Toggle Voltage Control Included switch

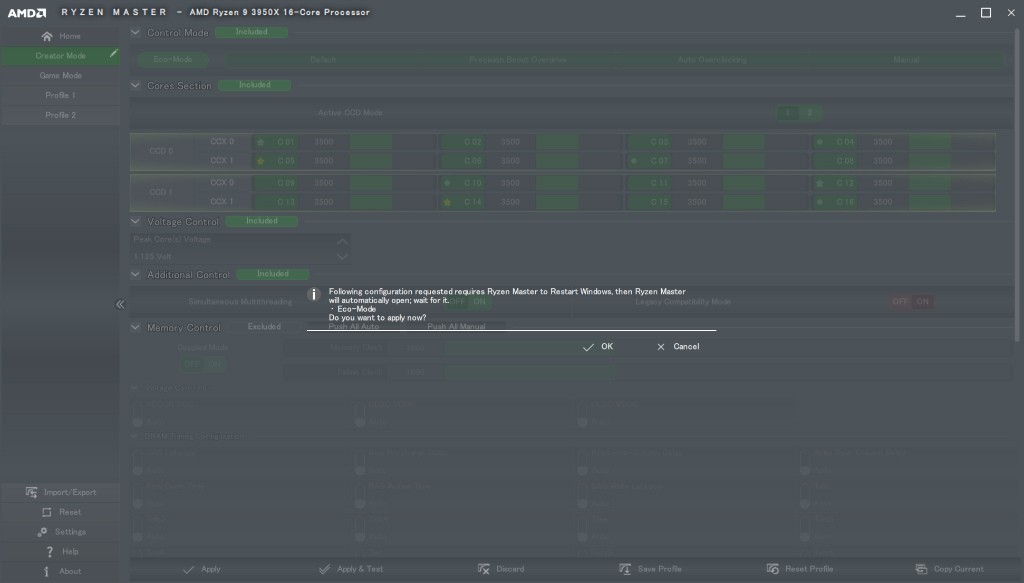tap(262, 221)
